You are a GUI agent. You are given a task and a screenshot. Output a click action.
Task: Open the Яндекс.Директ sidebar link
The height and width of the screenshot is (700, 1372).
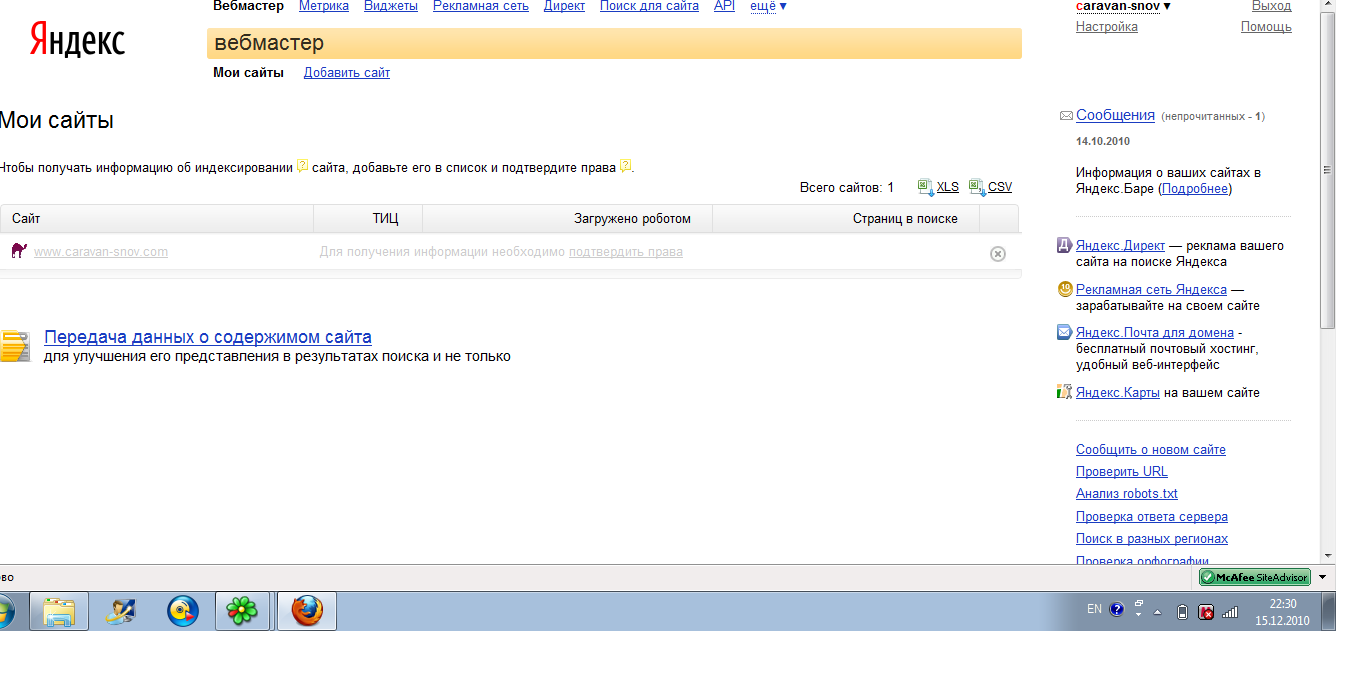tap(1121, 246)
